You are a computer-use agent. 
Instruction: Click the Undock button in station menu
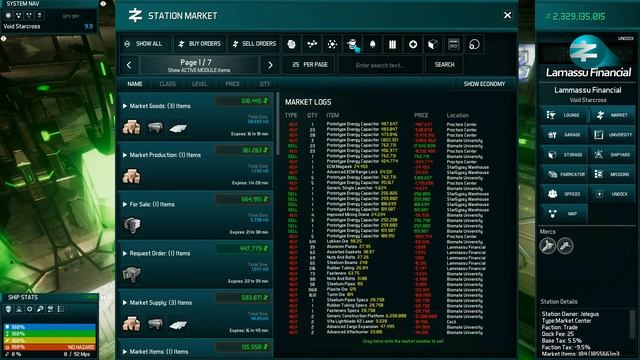pos(612,194)
